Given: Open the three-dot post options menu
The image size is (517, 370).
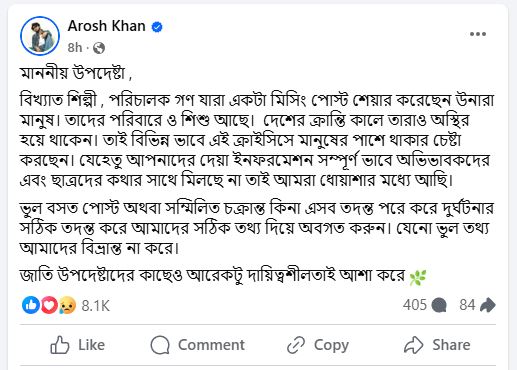Looking at the screenshot, I should point(478,34).
